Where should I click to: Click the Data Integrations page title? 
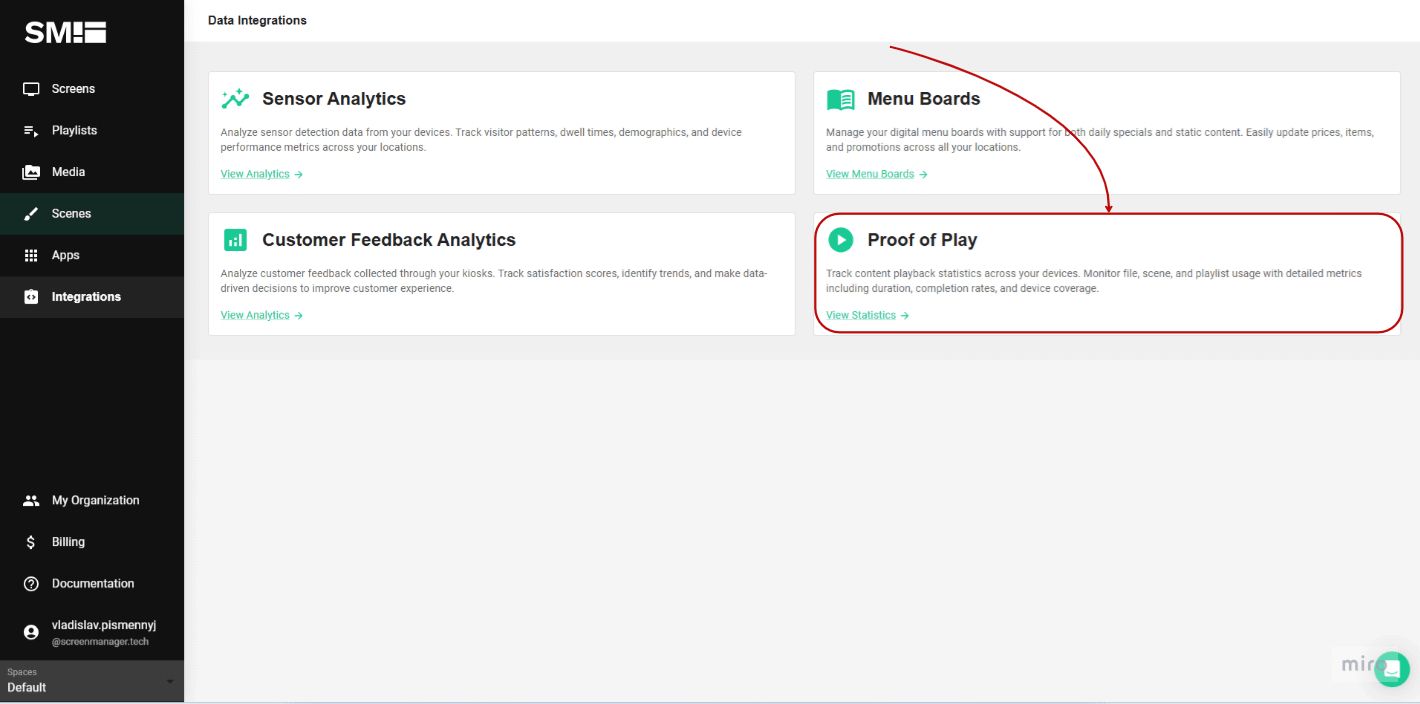click(x=257, y=20)
